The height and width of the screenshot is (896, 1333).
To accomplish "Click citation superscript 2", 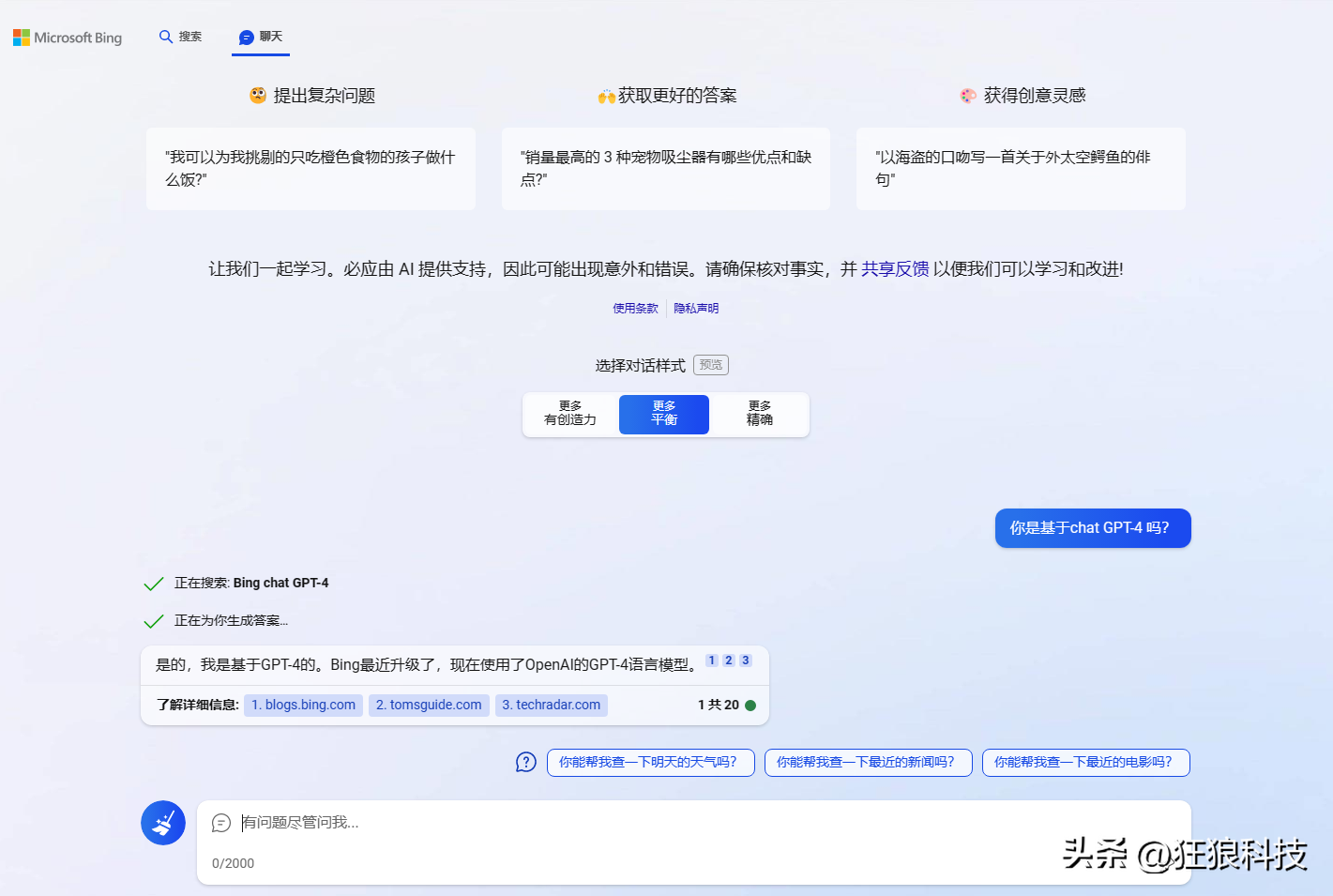I will (729, 661).
